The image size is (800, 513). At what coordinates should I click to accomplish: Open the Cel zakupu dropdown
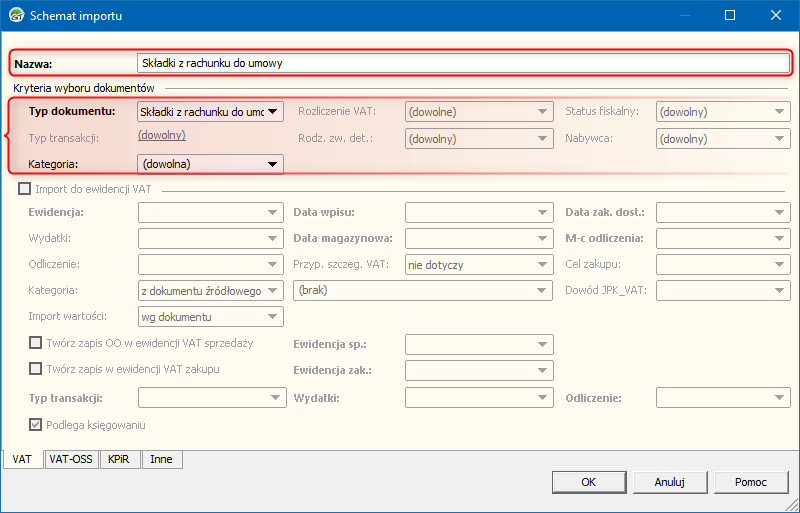coord(723,265)
